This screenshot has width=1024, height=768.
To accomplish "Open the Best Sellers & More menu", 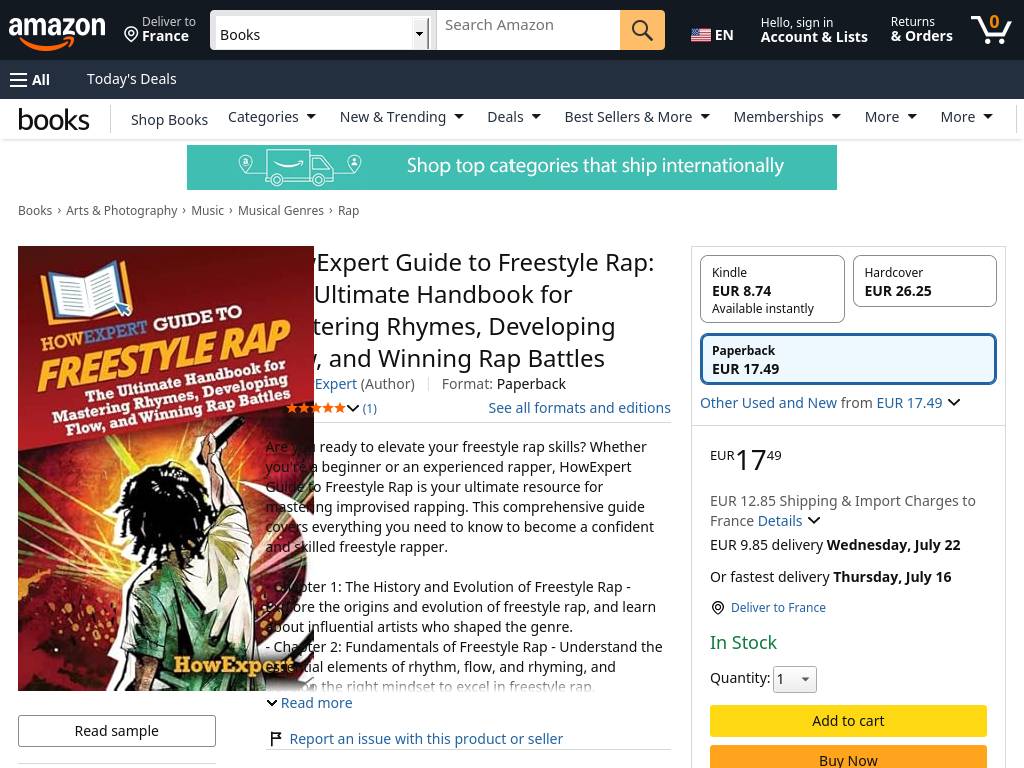I will pyautogui.click(x=637, y=117).
